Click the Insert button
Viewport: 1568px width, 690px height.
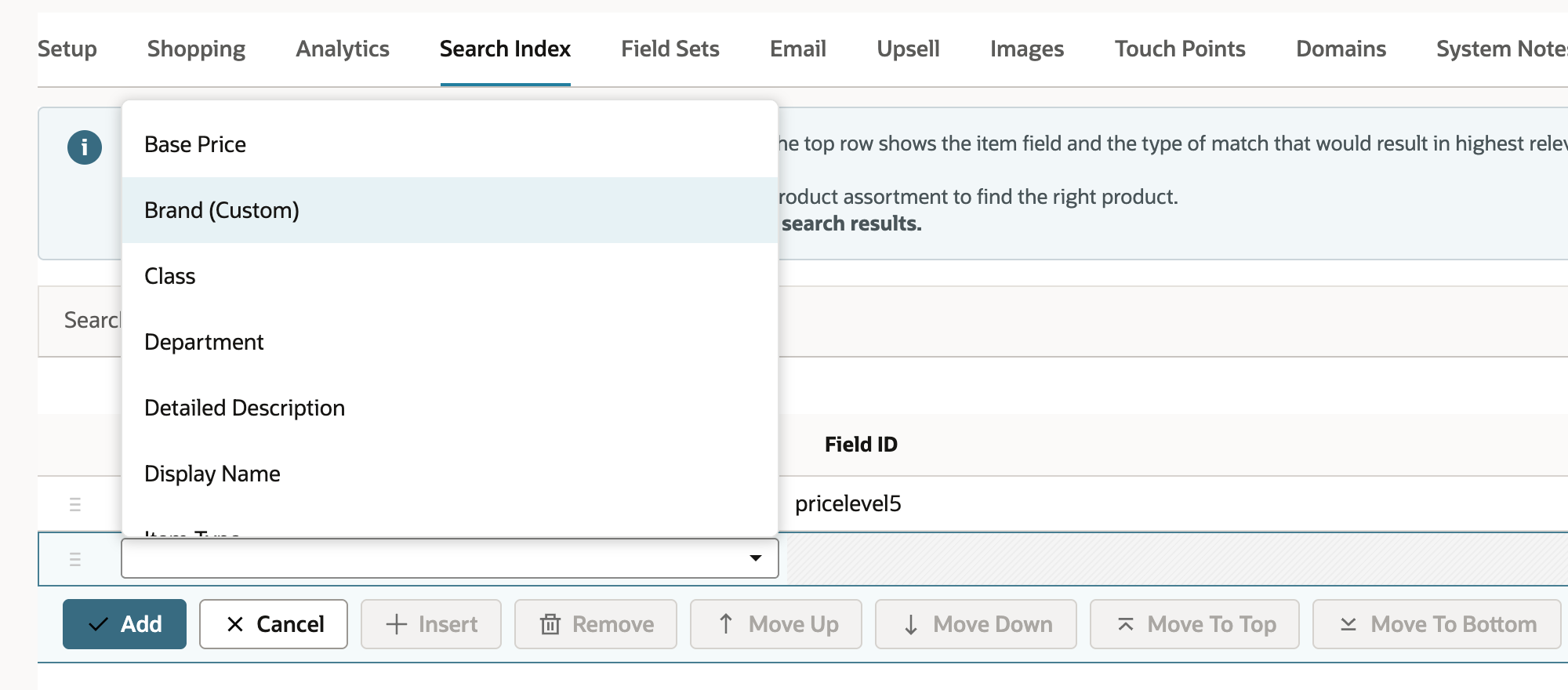point(431,624)
